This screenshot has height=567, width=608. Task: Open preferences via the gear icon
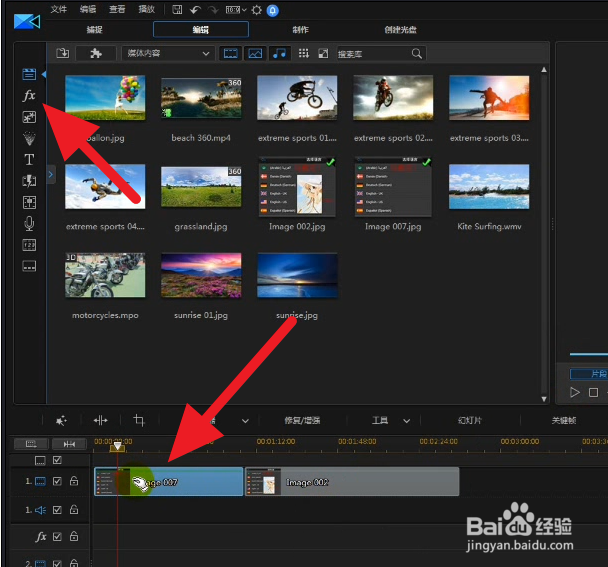click(x=256, y=10)
